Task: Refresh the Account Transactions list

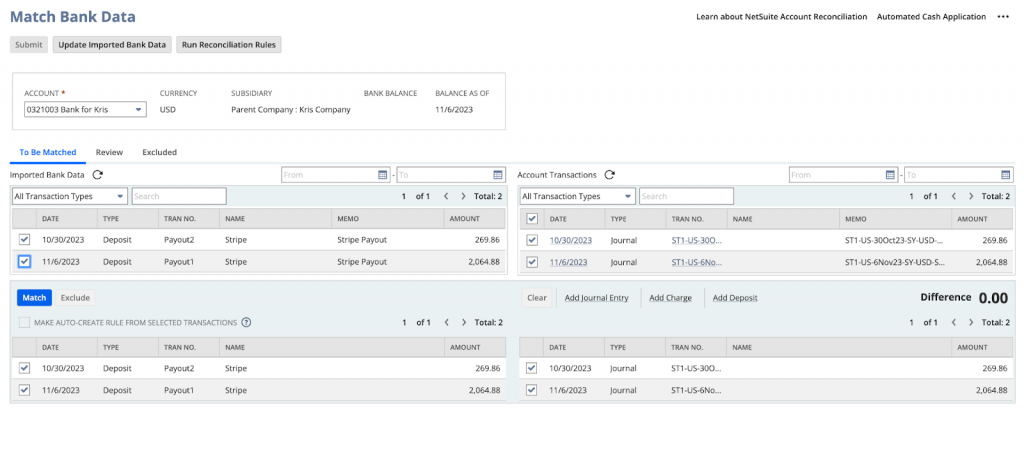Action: click(x=609, y=175)
